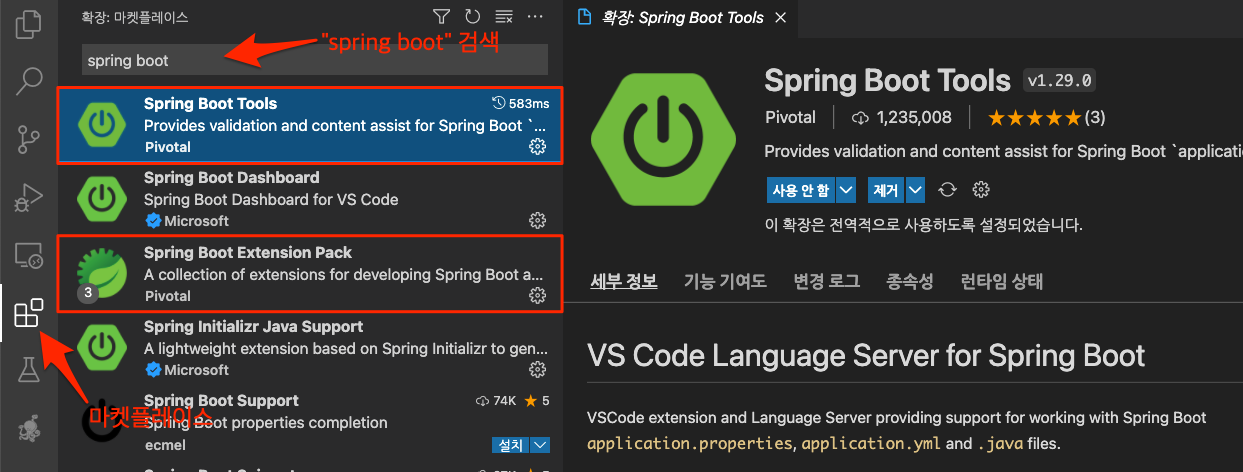Close the Spring Boot Tools editor tab
The image size is (1243, 472).
[781, 18]
